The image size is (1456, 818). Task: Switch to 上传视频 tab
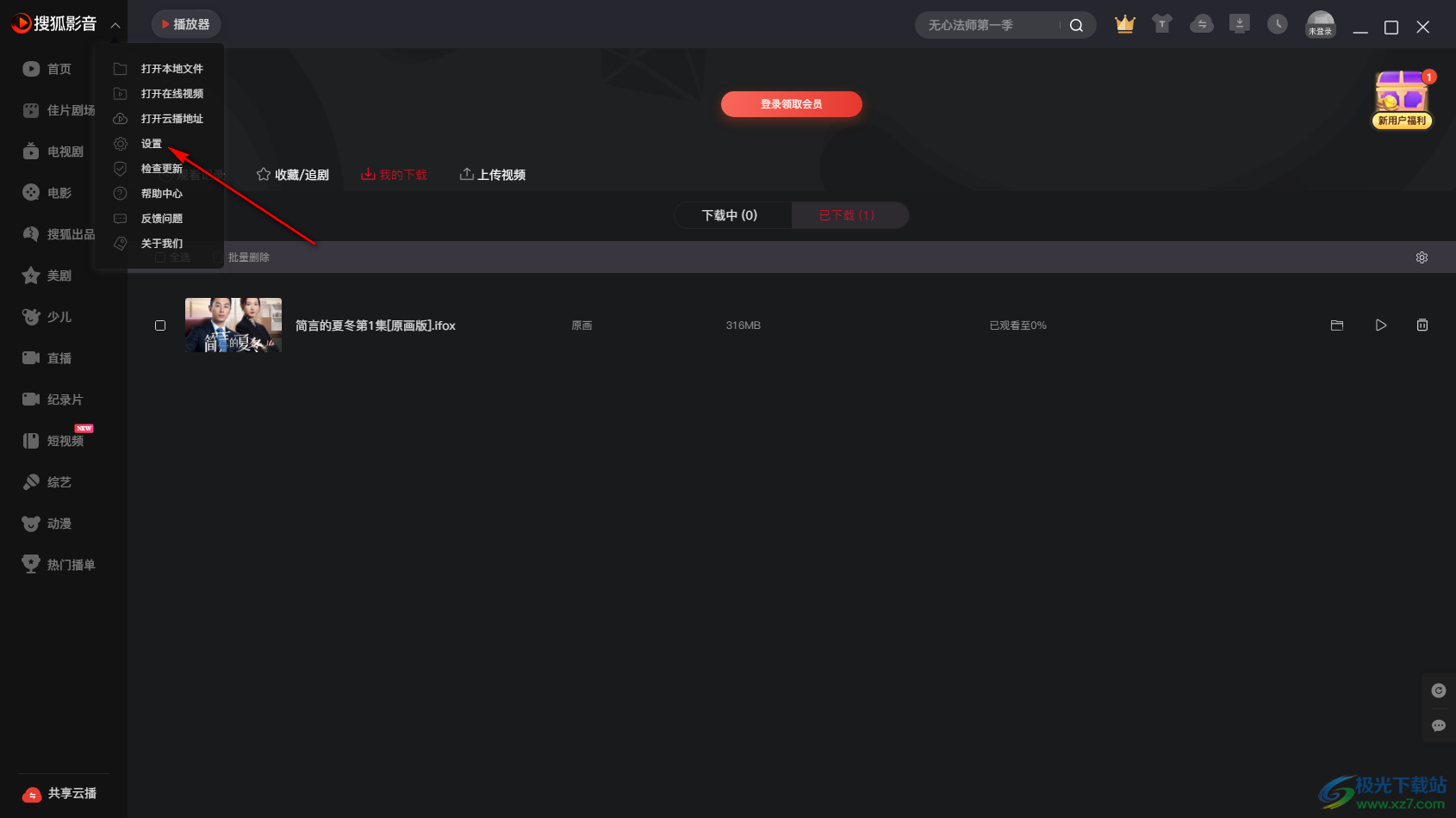493,175
